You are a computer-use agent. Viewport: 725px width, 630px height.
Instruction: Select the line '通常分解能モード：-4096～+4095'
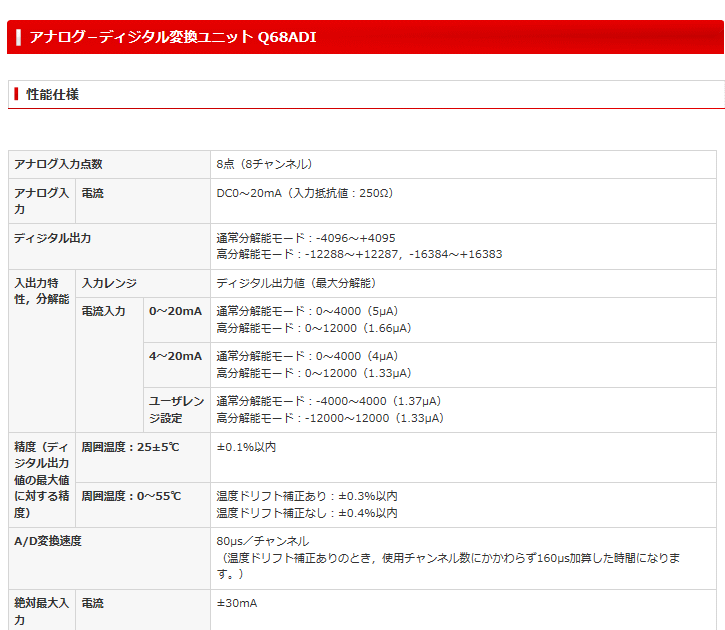306,238
